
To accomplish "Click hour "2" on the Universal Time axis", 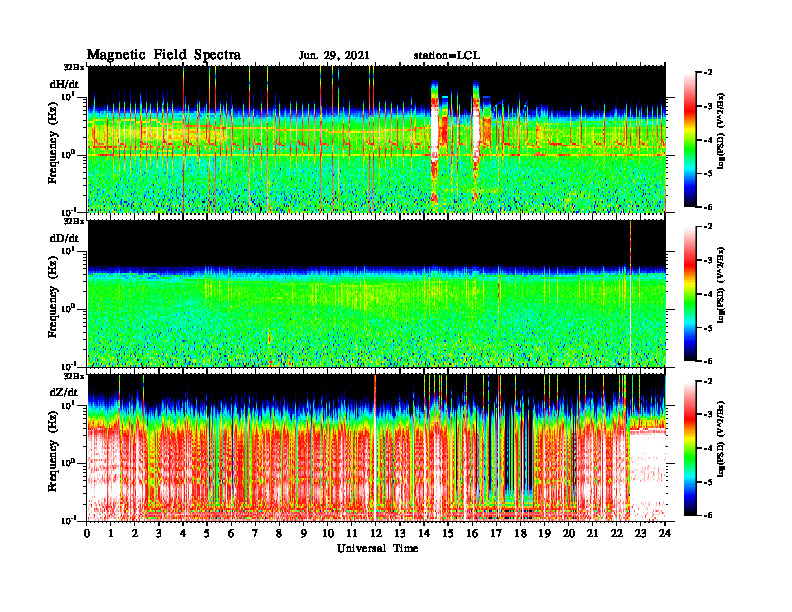I will click(x=135, y=534).
